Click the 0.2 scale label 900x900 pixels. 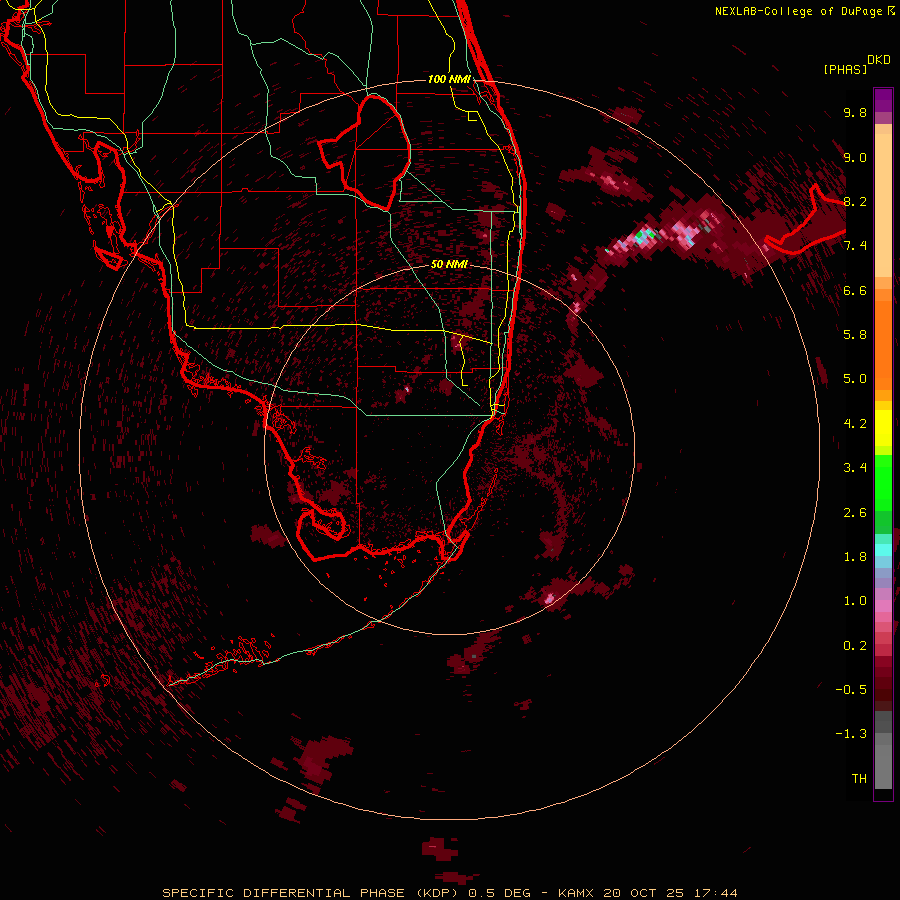point(855,646)
